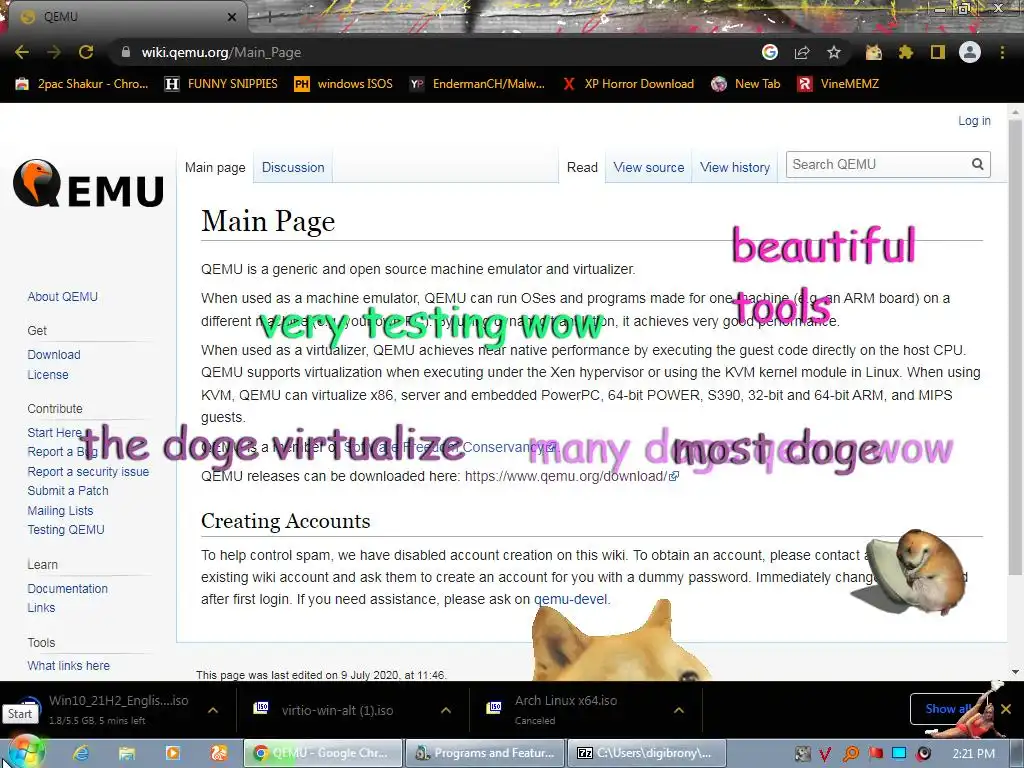
Task: Click the padlock site info icon
Action: [125, 52]
